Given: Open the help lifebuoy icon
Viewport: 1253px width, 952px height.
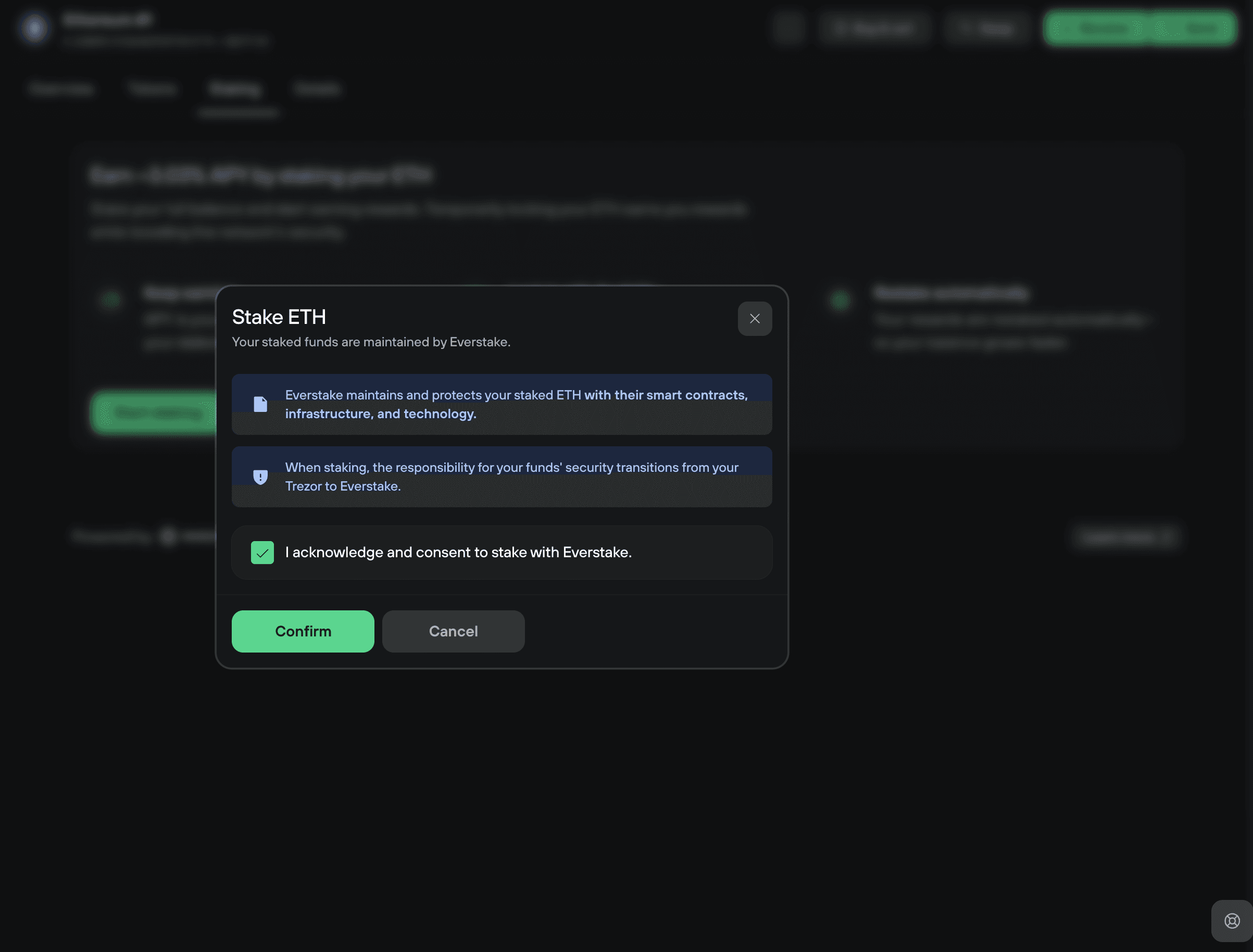Looking at the screenshot, I should point(1232,921).
